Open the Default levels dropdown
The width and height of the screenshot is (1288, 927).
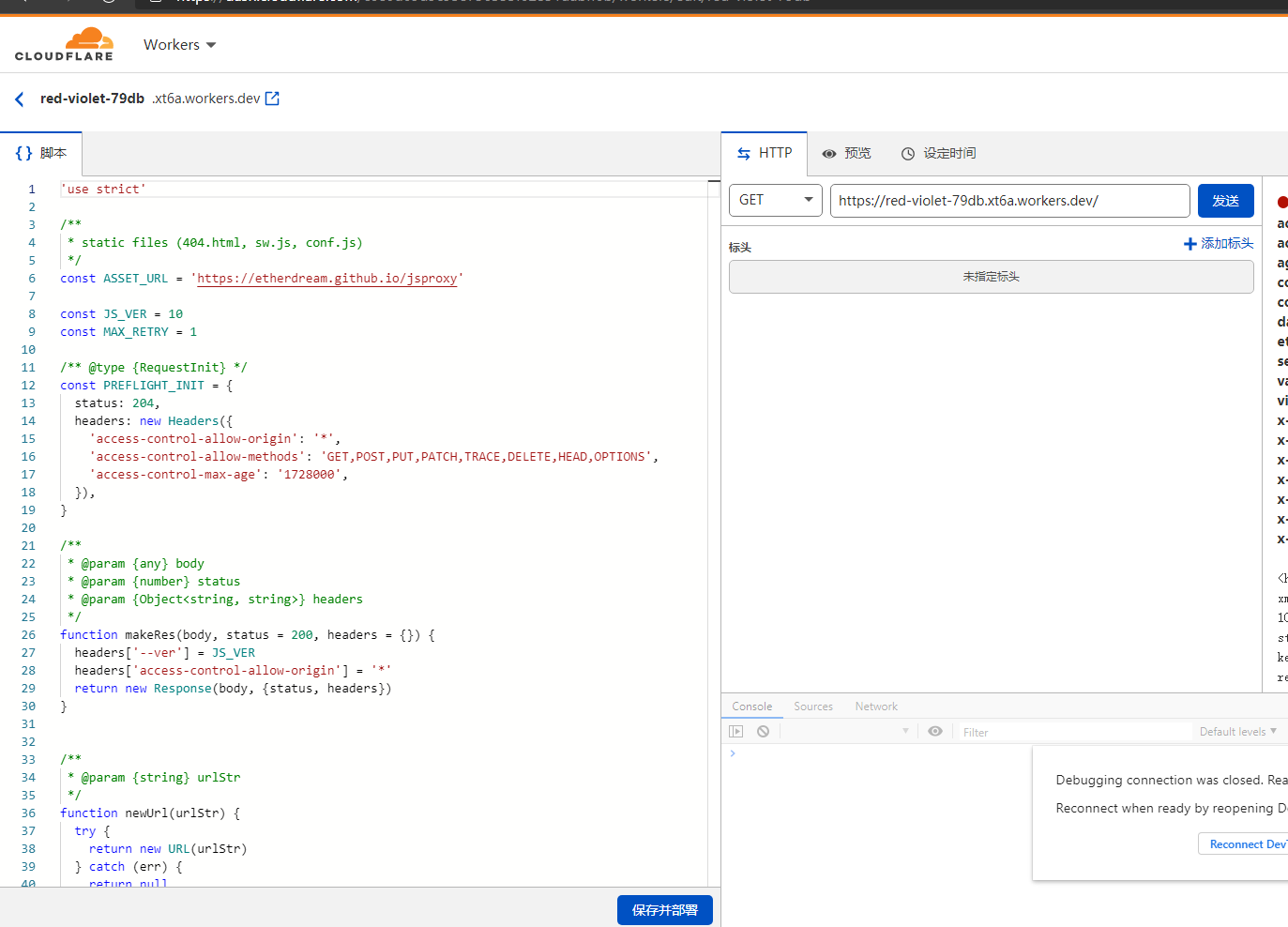tap(1237, 732)
